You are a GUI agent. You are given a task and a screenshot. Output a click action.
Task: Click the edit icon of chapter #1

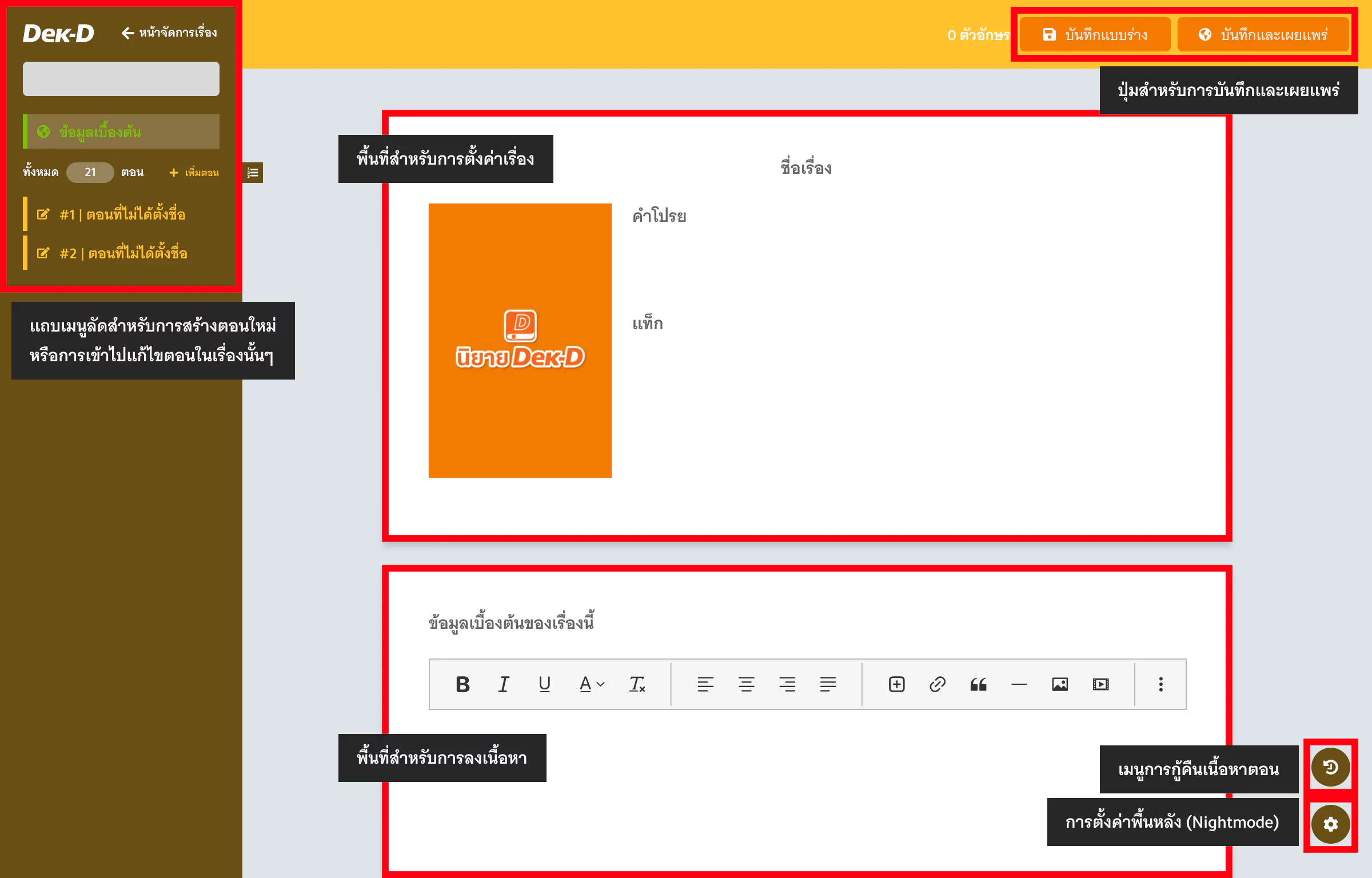pyautogui.click(x=43, y=214)
